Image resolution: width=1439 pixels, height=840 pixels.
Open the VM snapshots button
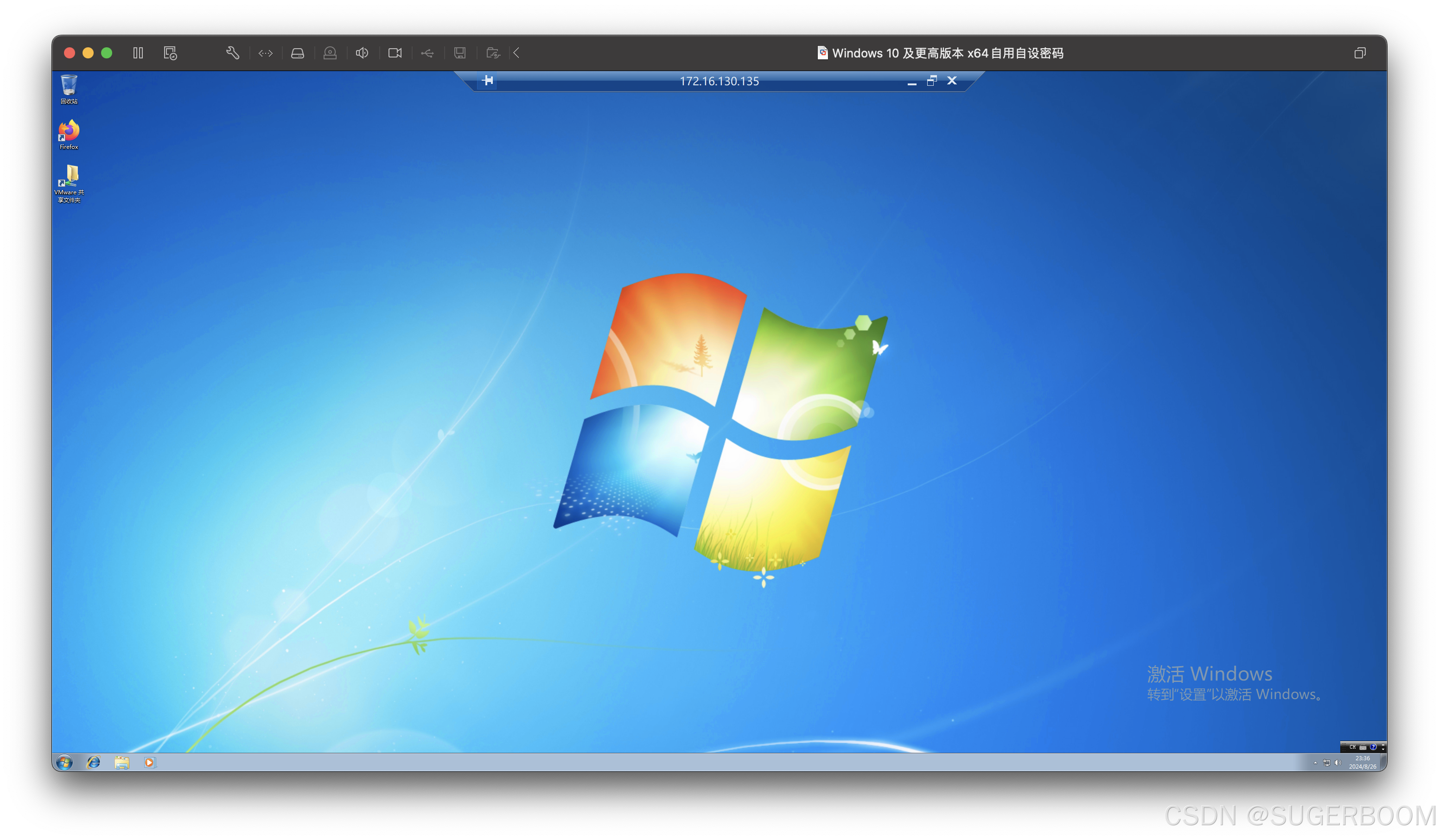[170, 53]
